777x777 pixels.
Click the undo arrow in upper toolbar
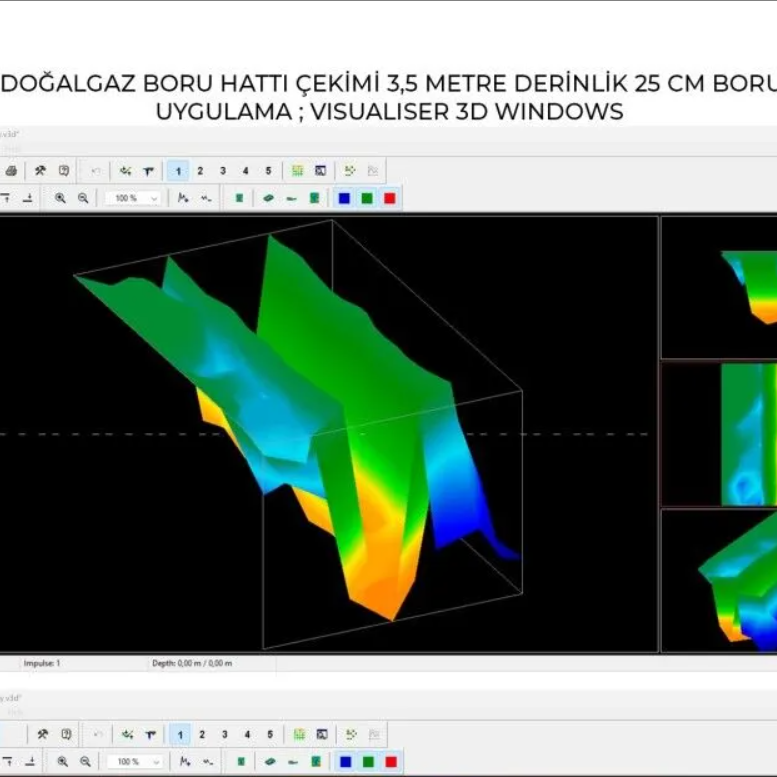coord(96,171)
